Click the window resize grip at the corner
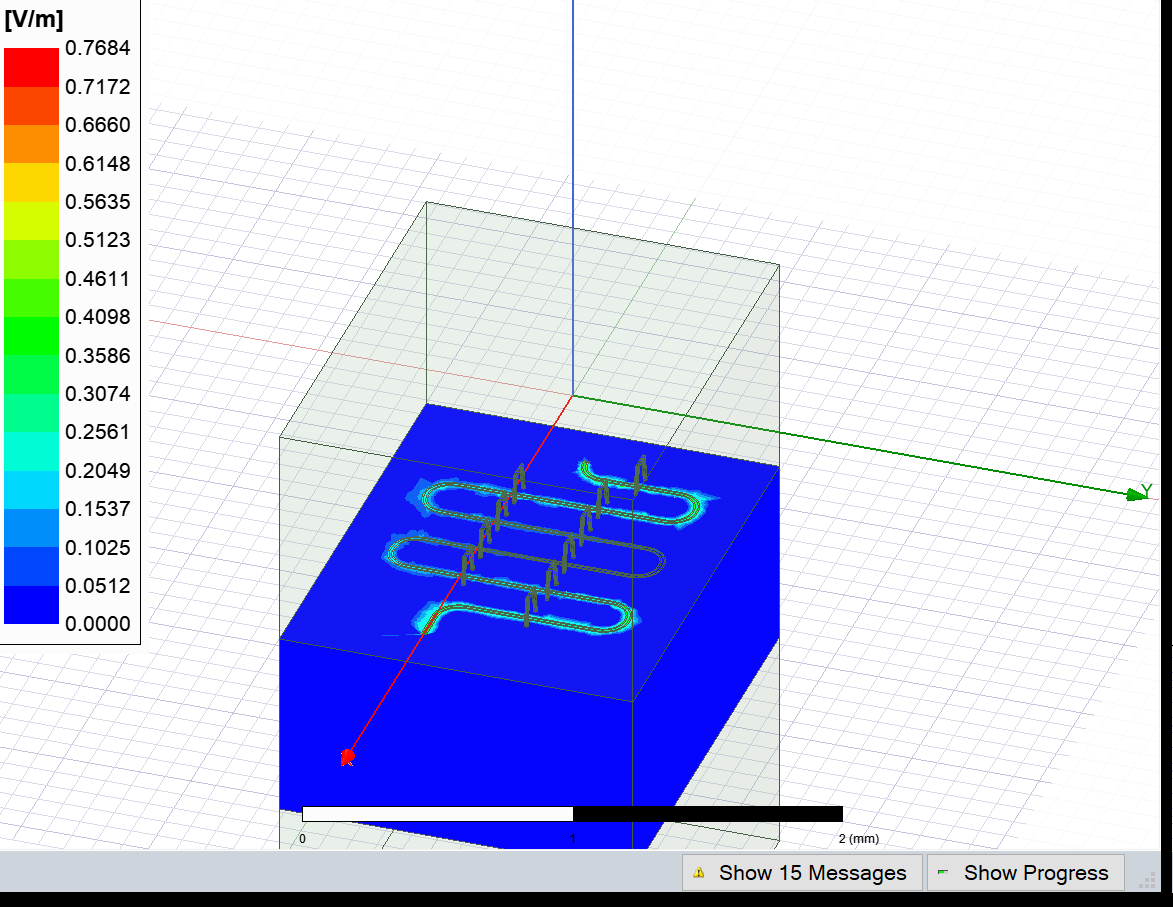The width and height of the screenshot is (1173, 907). point(1146,882)
